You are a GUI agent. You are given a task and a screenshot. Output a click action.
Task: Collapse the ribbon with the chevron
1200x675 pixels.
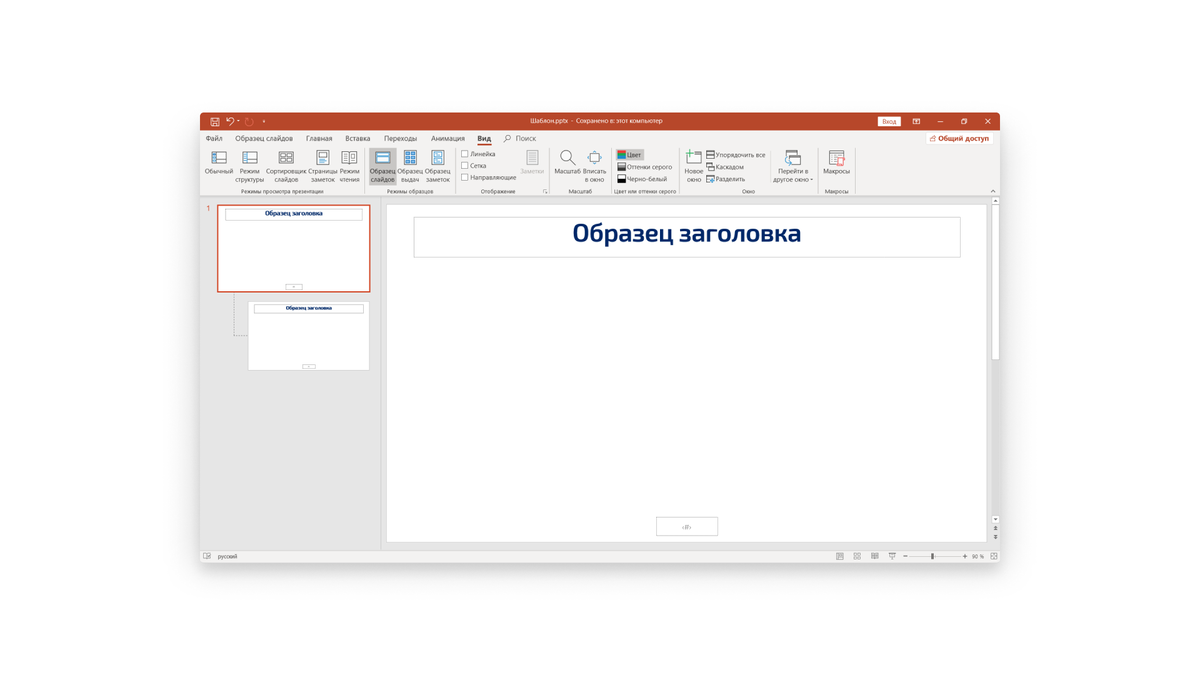(x=993, y=191)
